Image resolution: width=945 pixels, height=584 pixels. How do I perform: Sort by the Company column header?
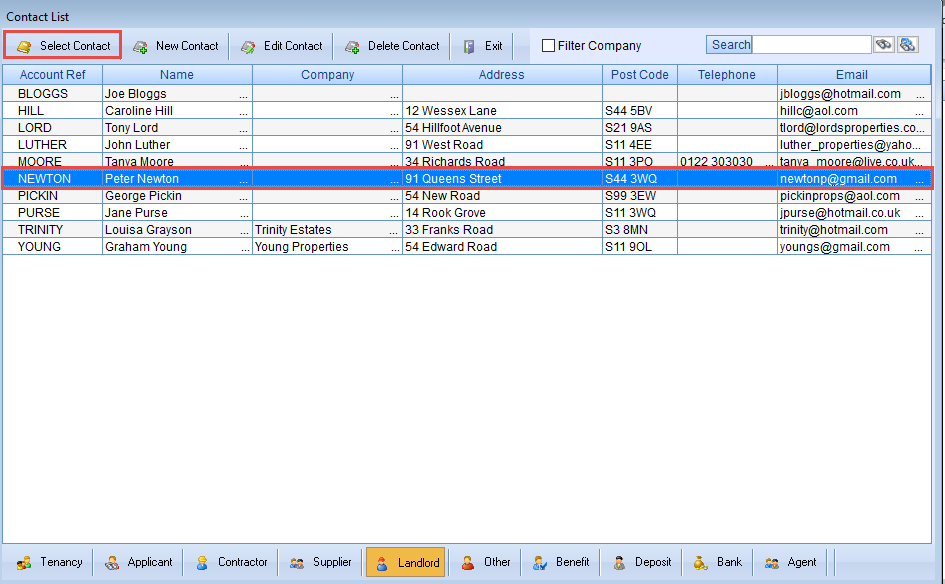[x=327, y=75]
